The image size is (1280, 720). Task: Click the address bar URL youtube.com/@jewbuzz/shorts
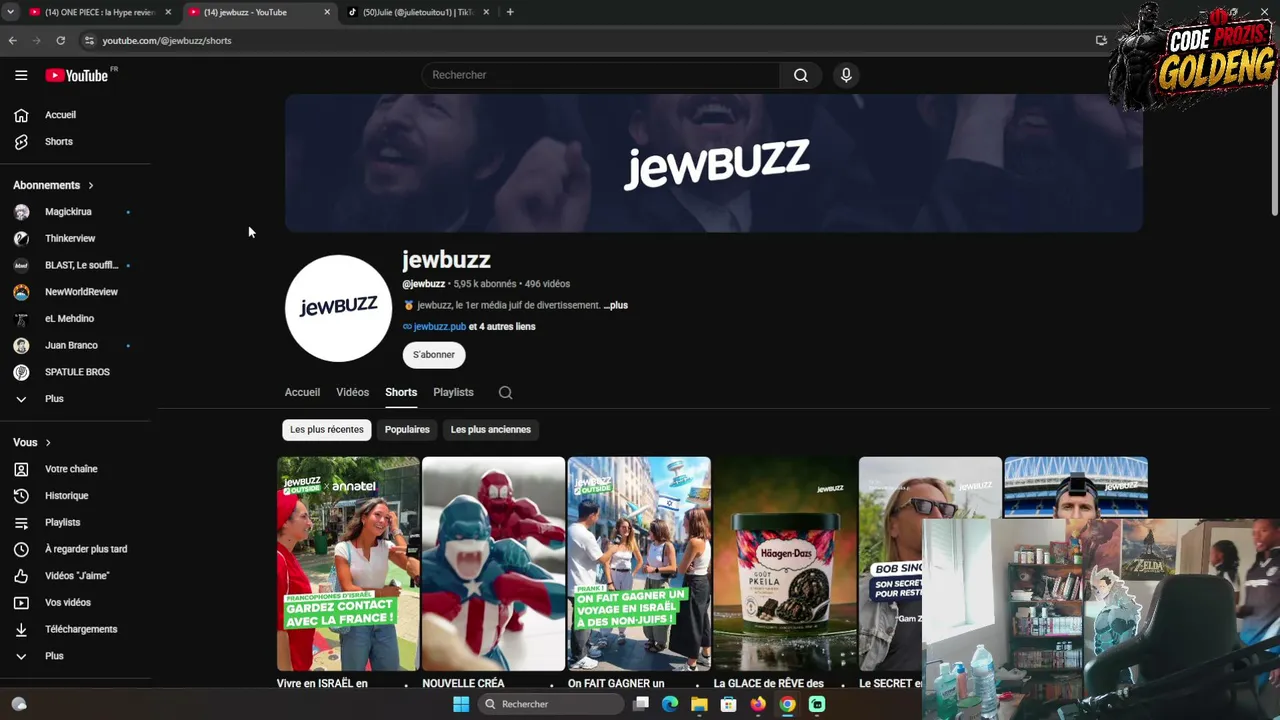(167, 40)
